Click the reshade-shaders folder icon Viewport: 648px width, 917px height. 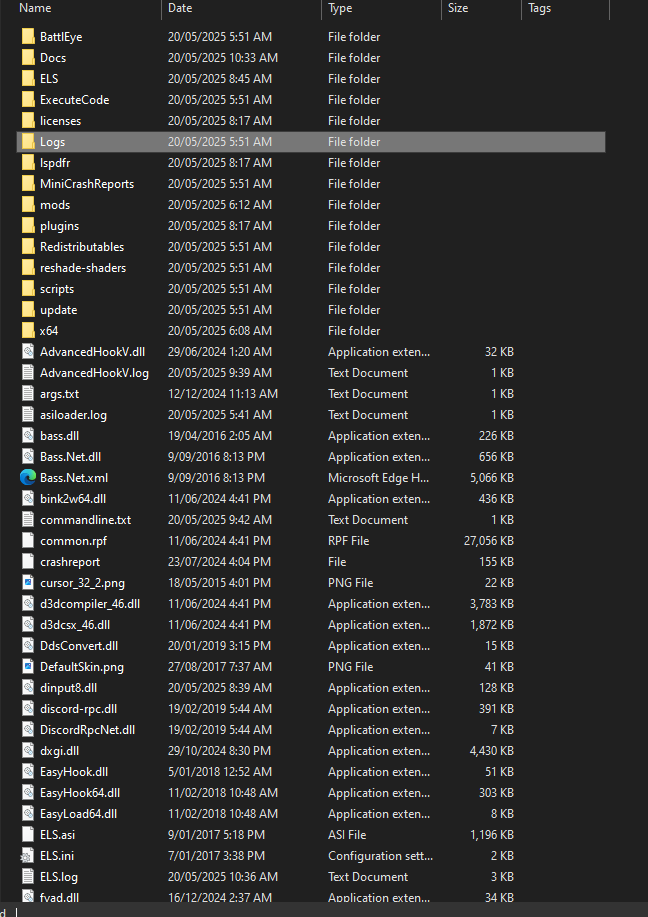[x=28, y=268]
